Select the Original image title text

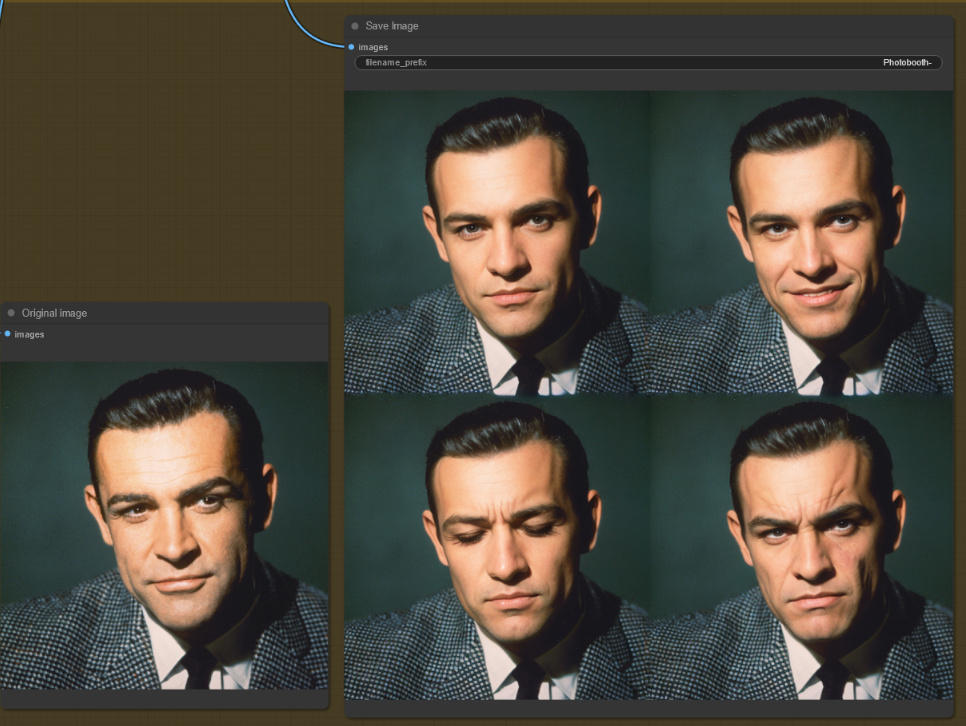click(56, 313)
